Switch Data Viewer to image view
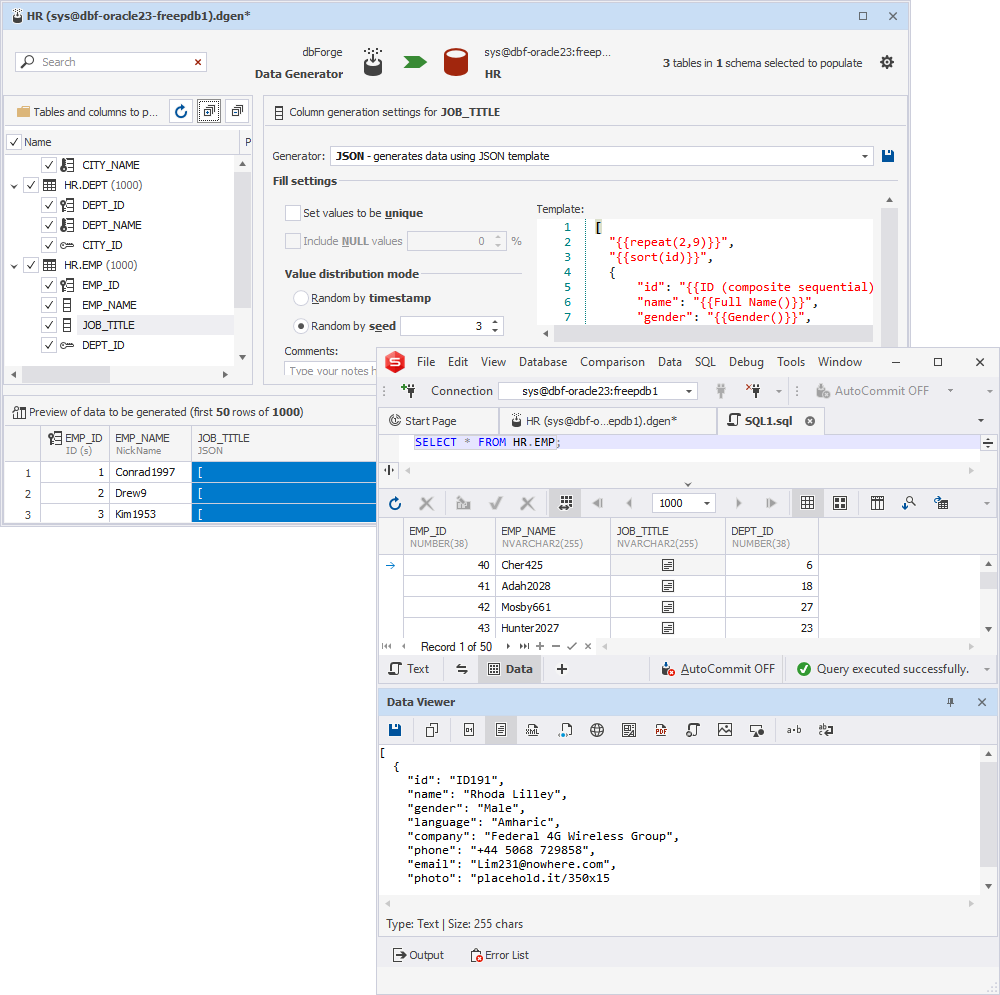The image size is (1000, 995). 725,730
